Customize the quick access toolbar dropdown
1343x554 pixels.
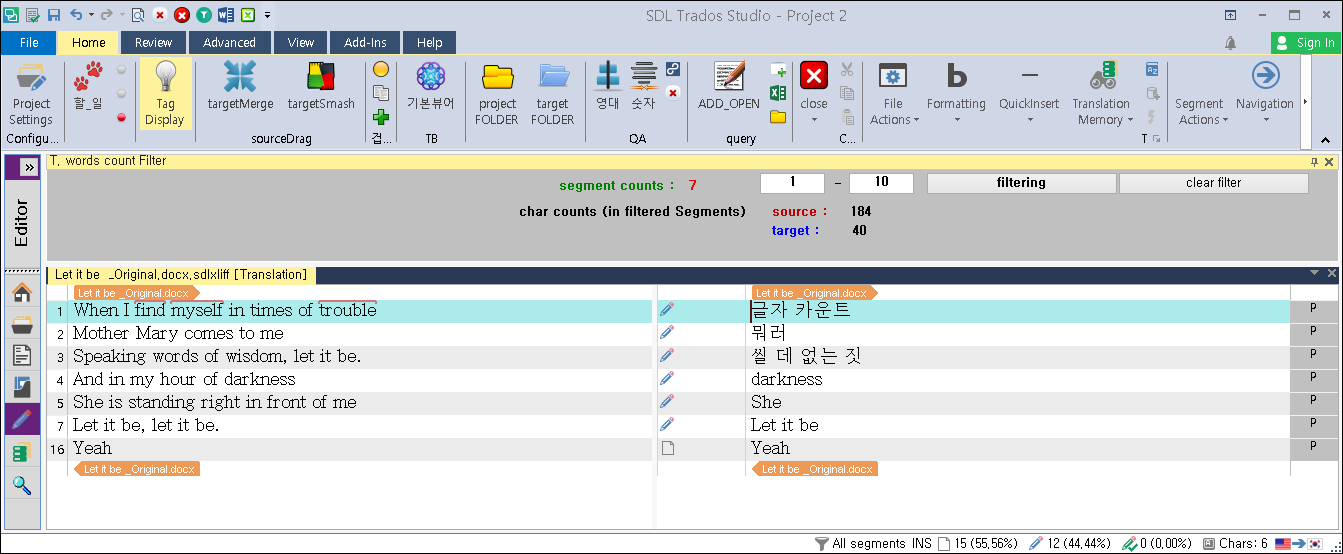pos(268,15)
